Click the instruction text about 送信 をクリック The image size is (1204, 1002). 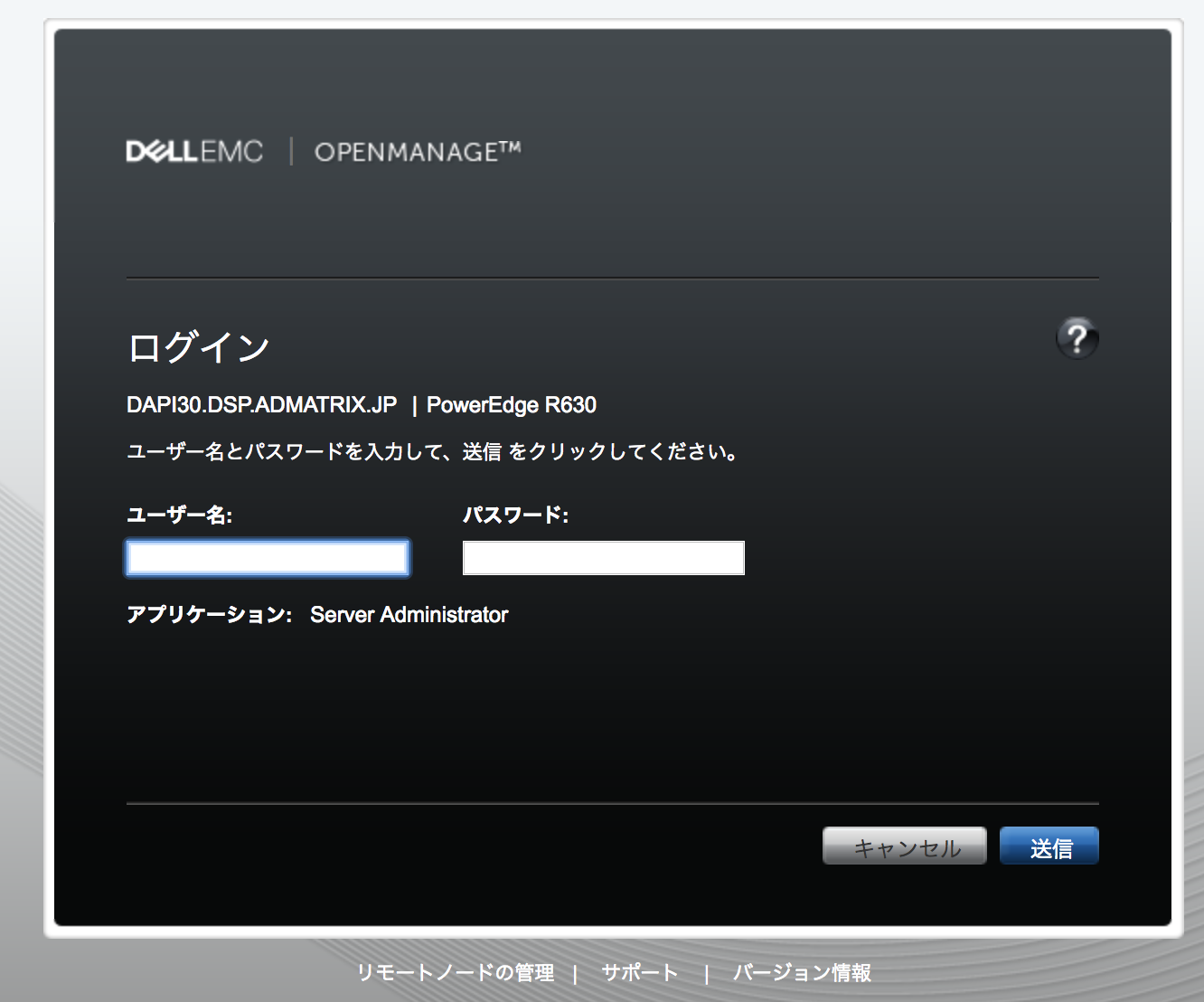(x=432, y=451)
